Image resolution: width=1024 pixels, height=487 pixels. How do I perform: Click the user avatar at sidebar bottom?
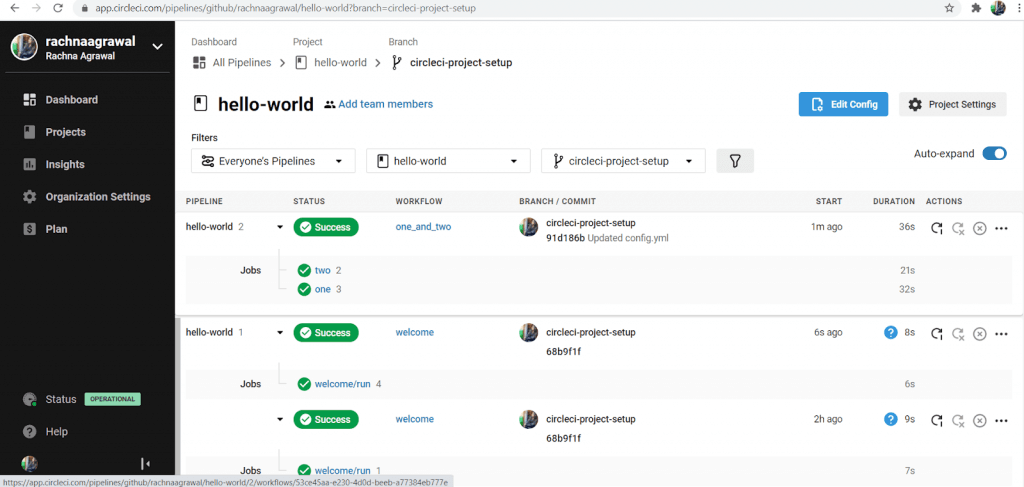(29, 463)
